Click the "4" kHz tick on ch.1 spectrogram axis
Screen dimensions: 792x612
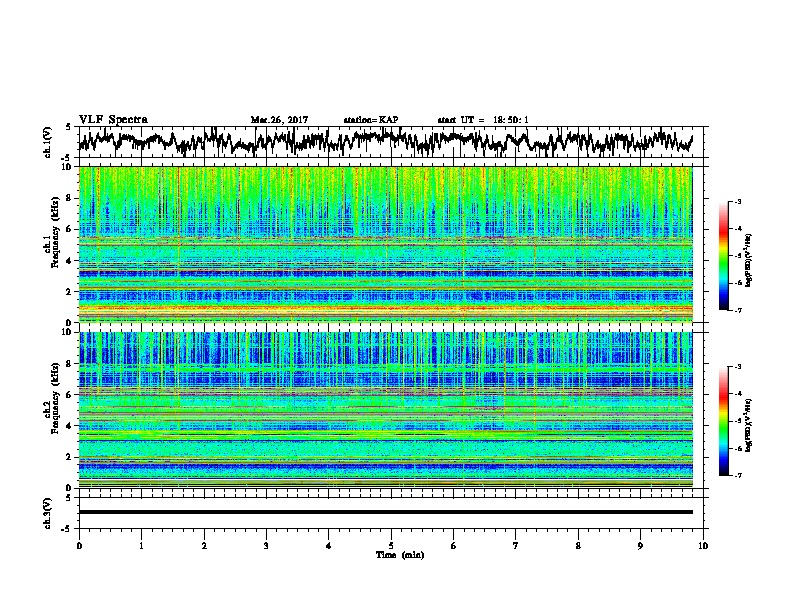(70, 261)
